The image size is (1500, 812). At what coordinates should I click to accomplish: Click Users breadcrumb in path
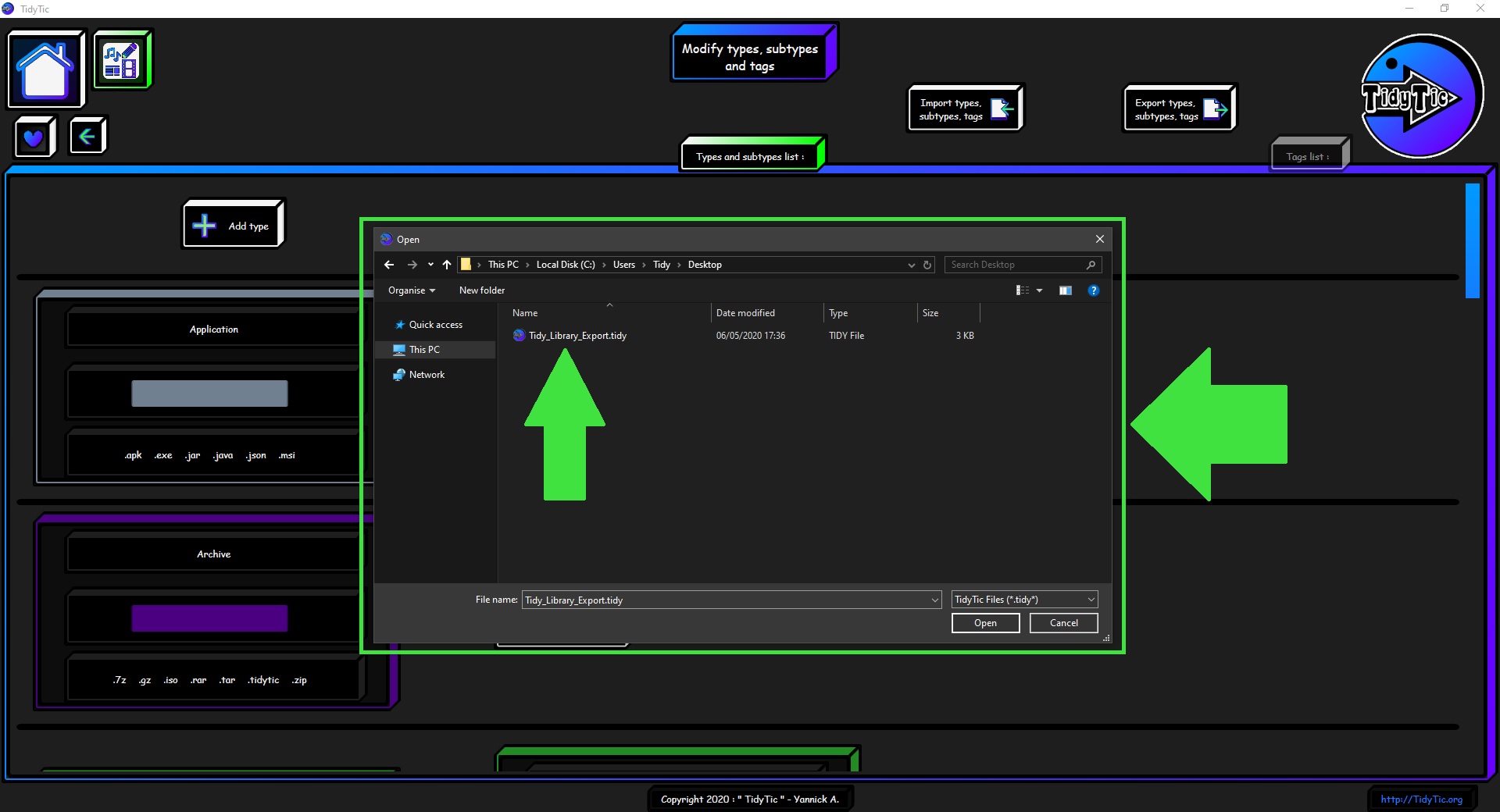(x=623, y=265)
